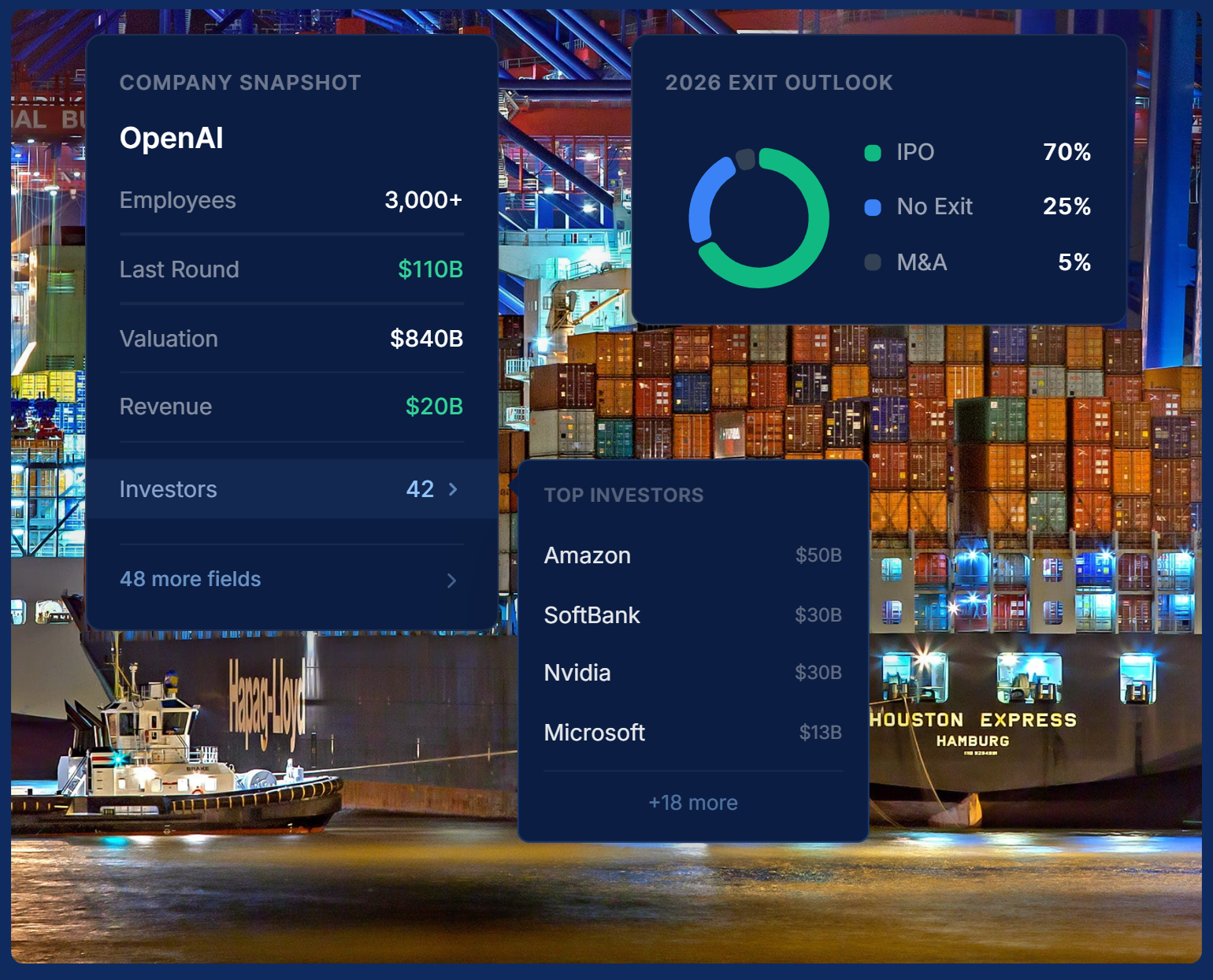Select the Microsoft investor row
The width and height of the screenshot is (1213, 980).
click(693, 733)
